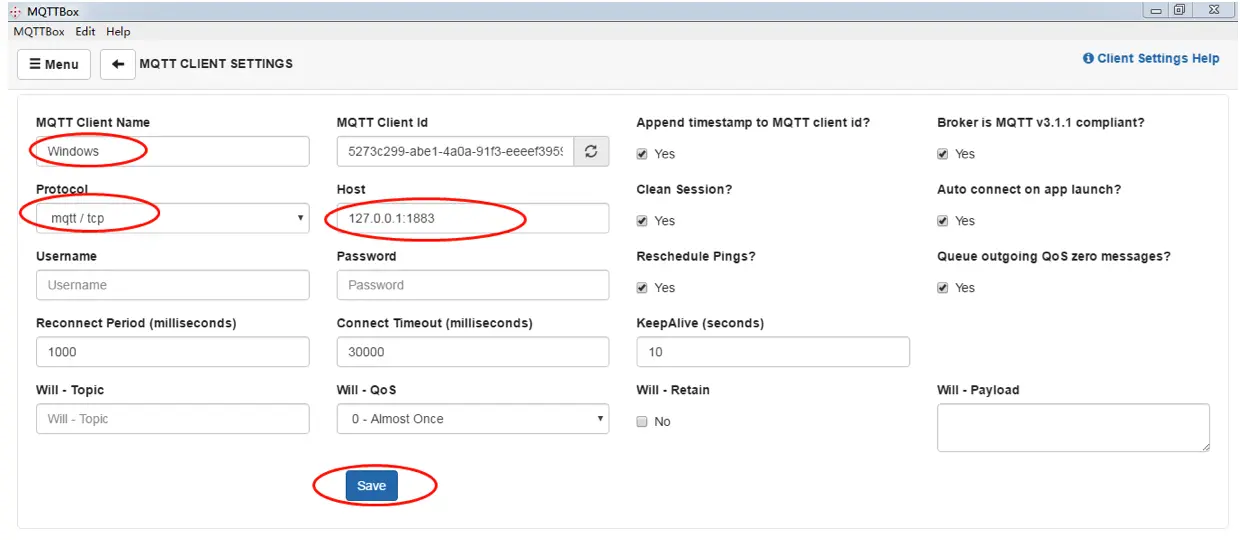
Task: Toggle Clean Session checkbox
Action: point(643,221)
